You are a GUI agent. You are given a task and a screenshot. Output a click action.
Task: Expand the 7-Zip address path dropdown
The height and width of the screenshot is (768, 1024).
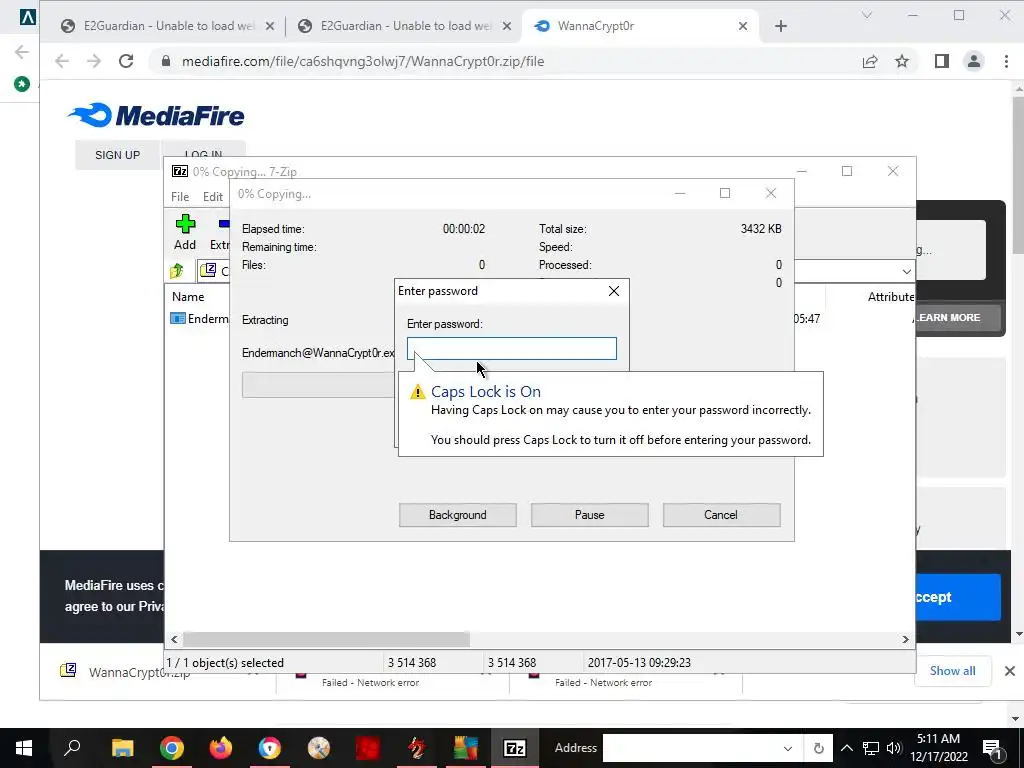click(906, 272)
